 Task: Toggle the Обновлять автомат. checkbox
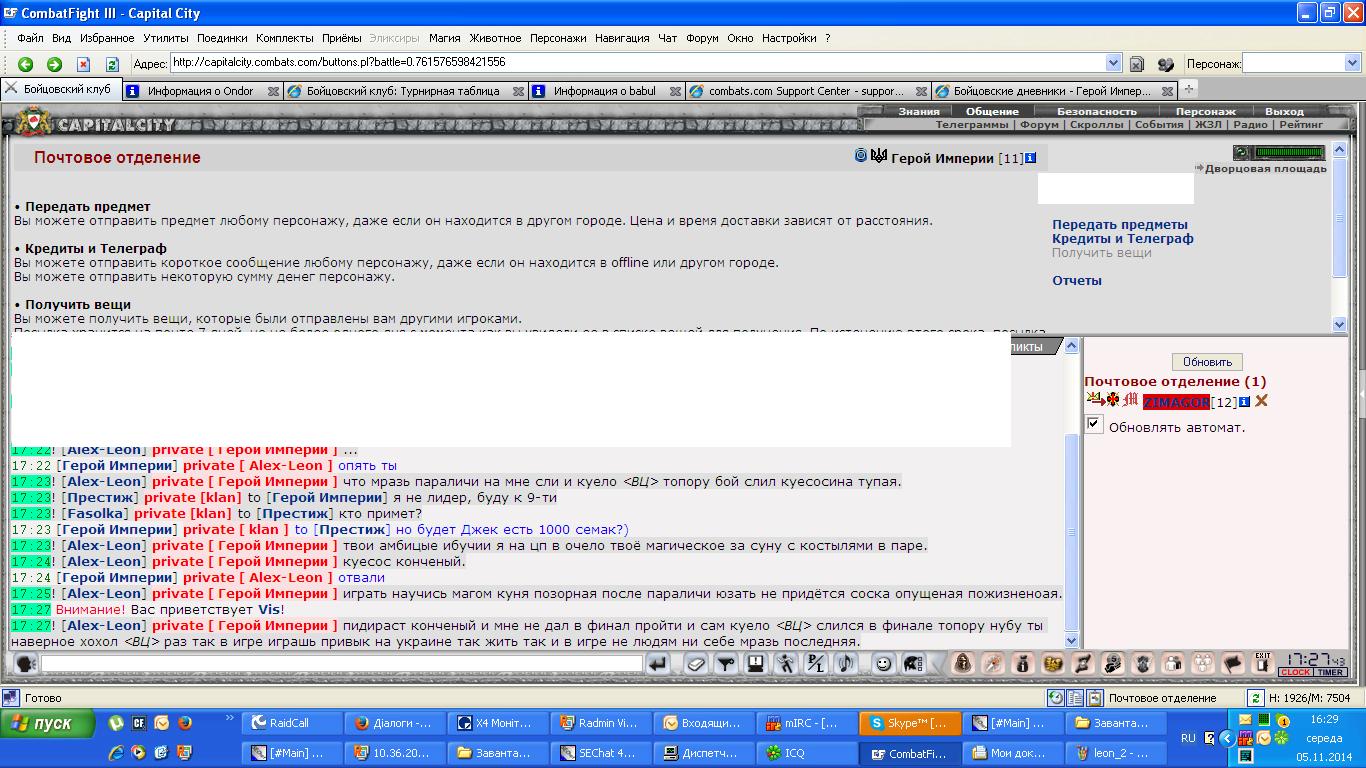(x=1095, y=425)
